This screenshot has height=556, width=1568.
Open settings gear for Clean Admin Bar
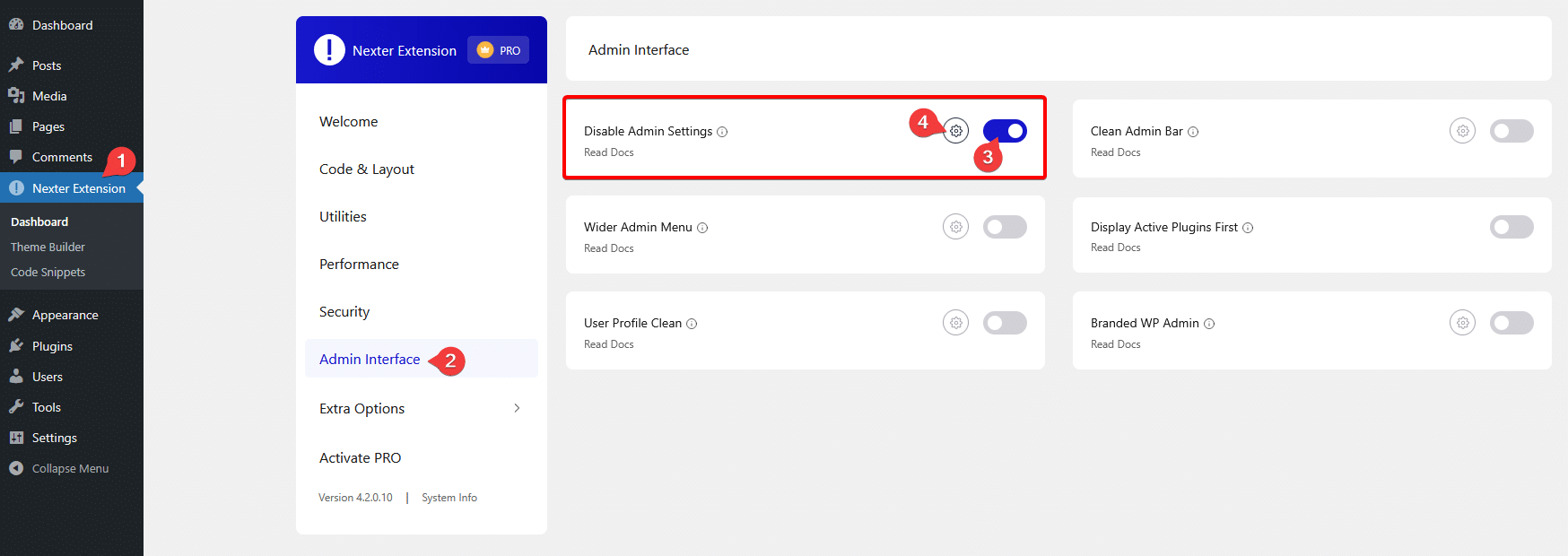coord(1462,130)
